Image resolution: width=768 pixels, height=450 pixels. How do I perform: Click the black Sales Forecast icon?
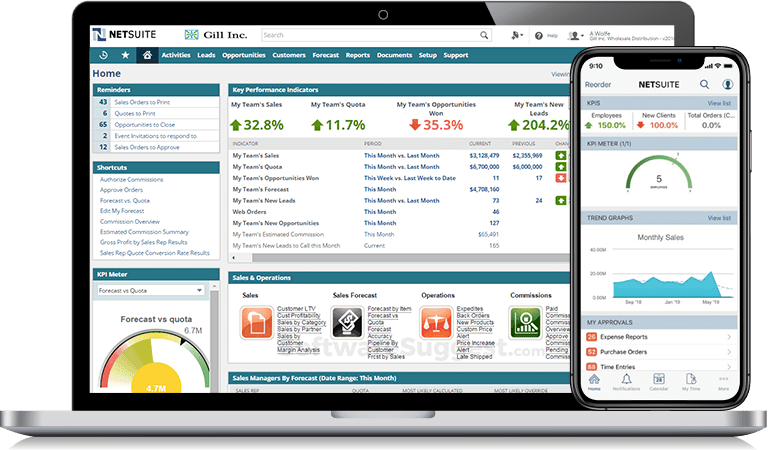click(346, 321)
